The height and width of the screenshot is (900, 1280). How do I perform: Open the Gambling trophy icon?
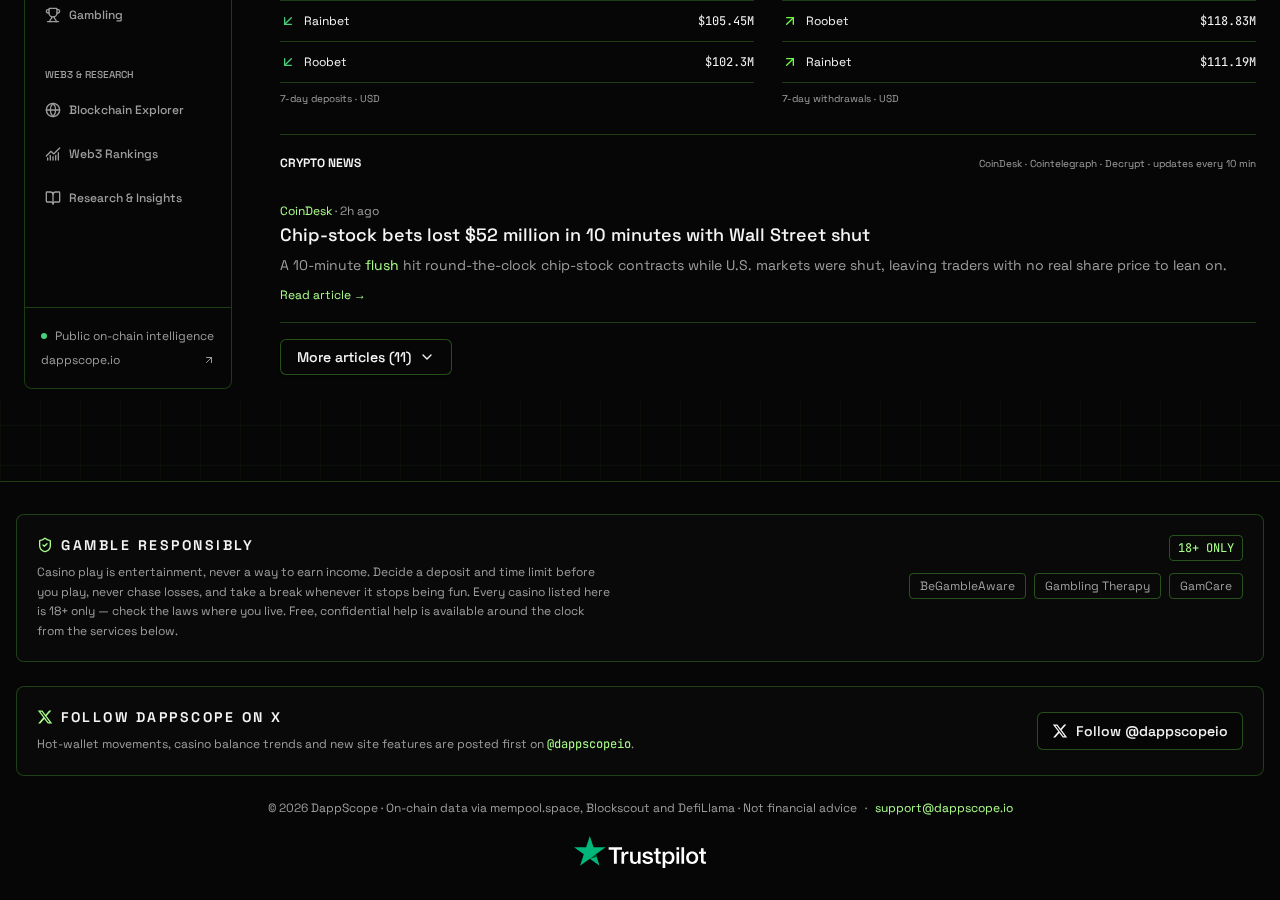[53, 15]
